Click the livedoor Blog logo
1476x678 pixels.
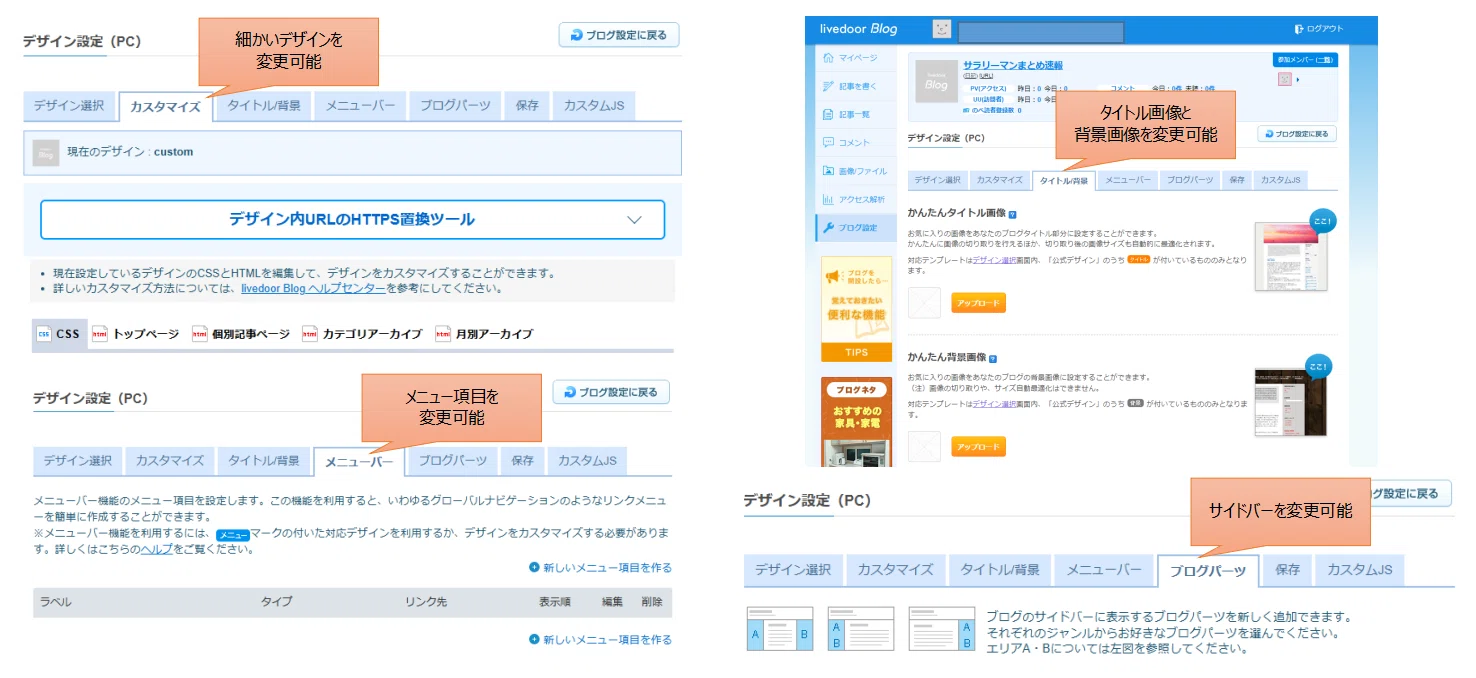(858, 29)
